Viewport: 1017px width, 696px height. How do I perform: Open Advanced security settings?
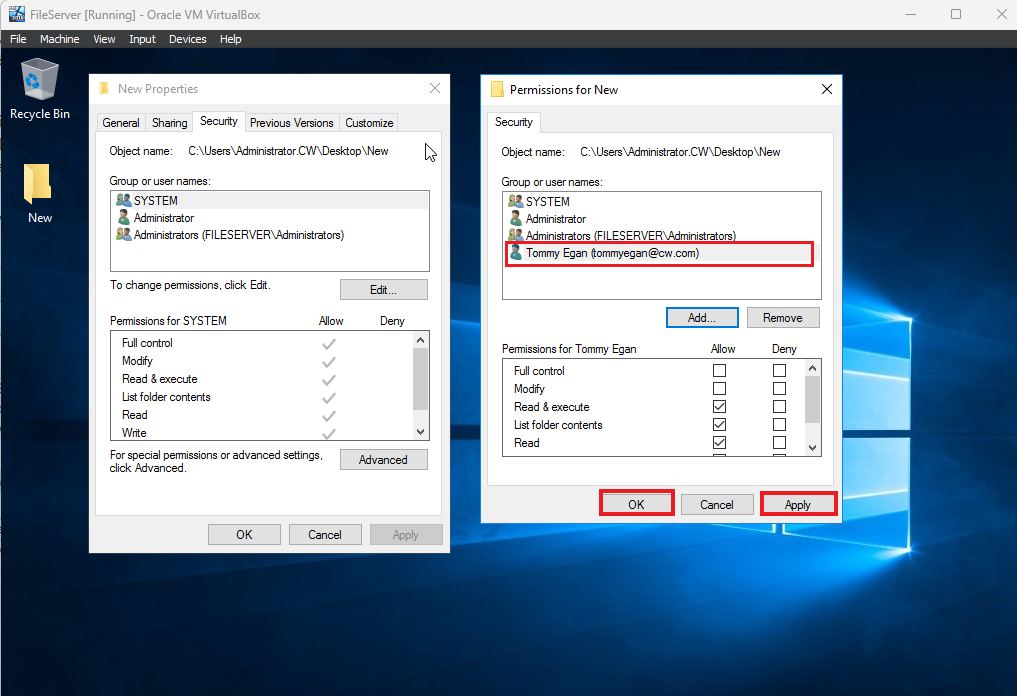383,460
